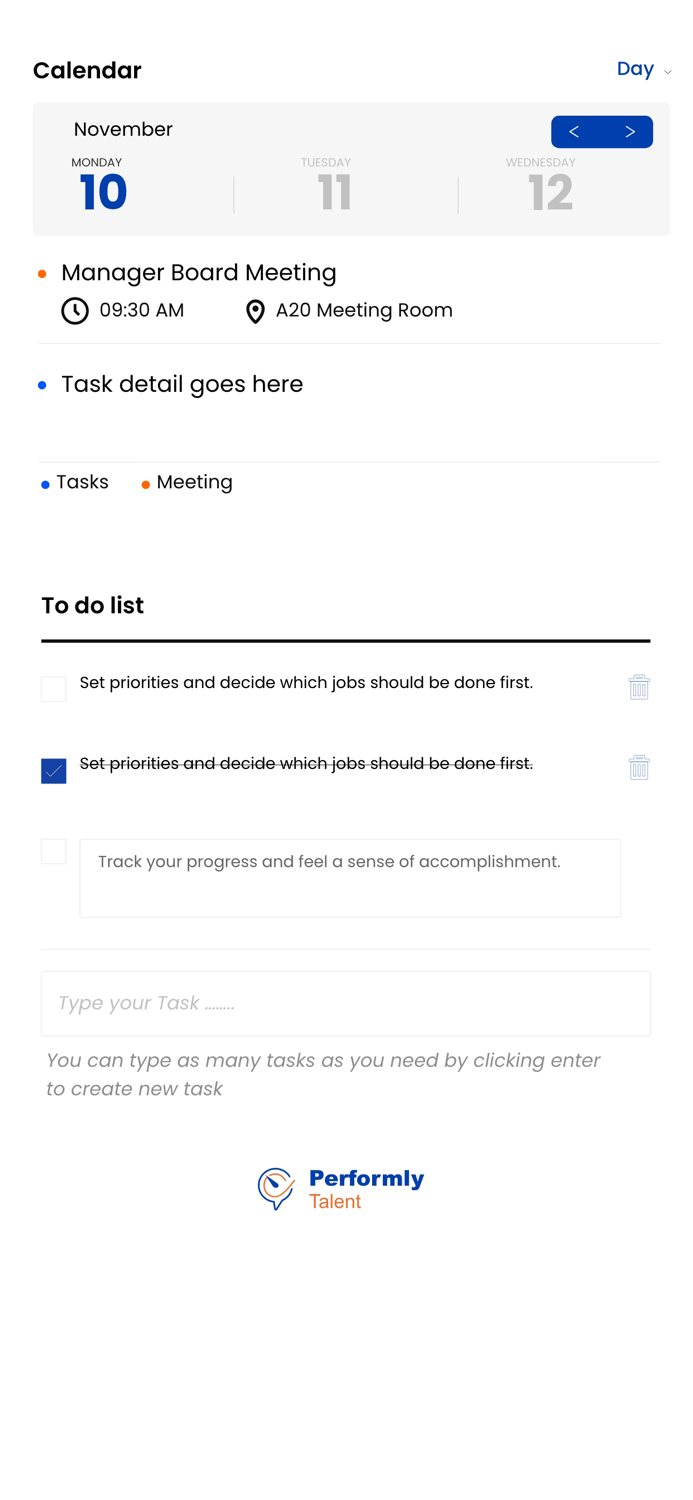Viewport: 693px width, 1500px height.
Task: Delete the completed to-do item
Action: (639, 767)
